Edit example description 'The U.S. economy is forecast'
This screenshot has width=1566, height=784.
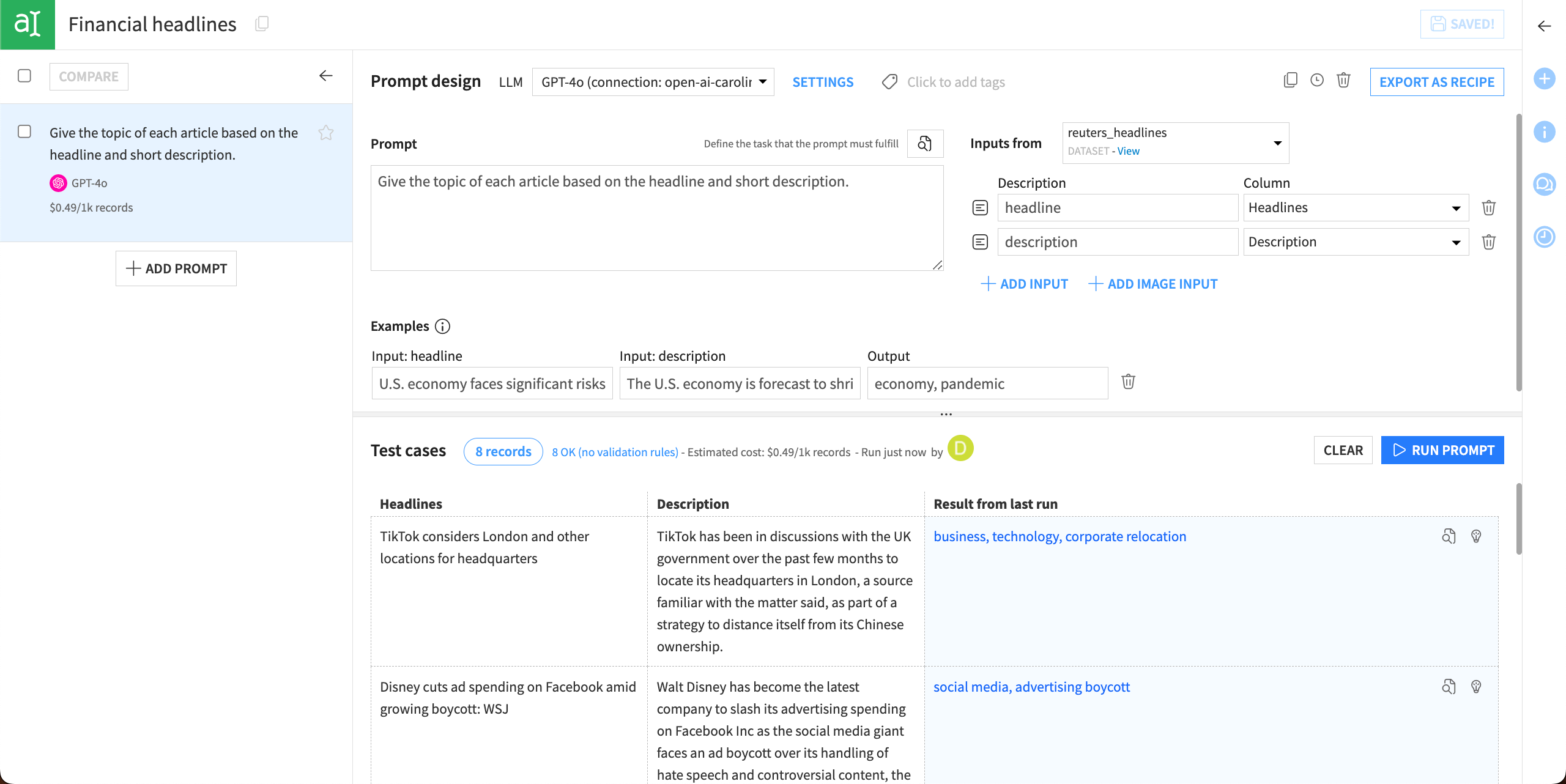pyautogui.click(x=740, y=383)
